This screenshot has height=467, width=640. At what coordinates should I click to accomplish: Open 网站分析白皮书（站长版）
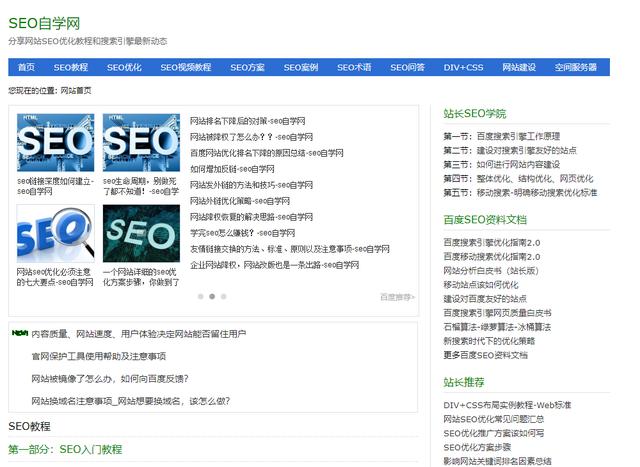491,271
